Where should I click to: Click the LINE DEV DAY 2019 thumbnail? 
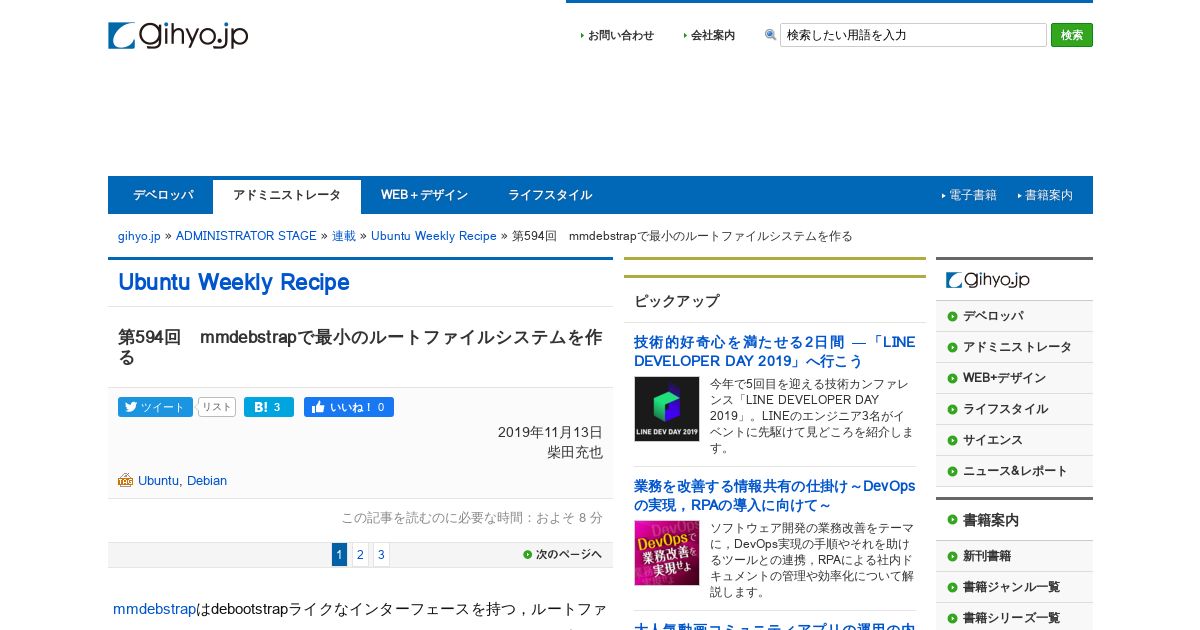(667, 409)
